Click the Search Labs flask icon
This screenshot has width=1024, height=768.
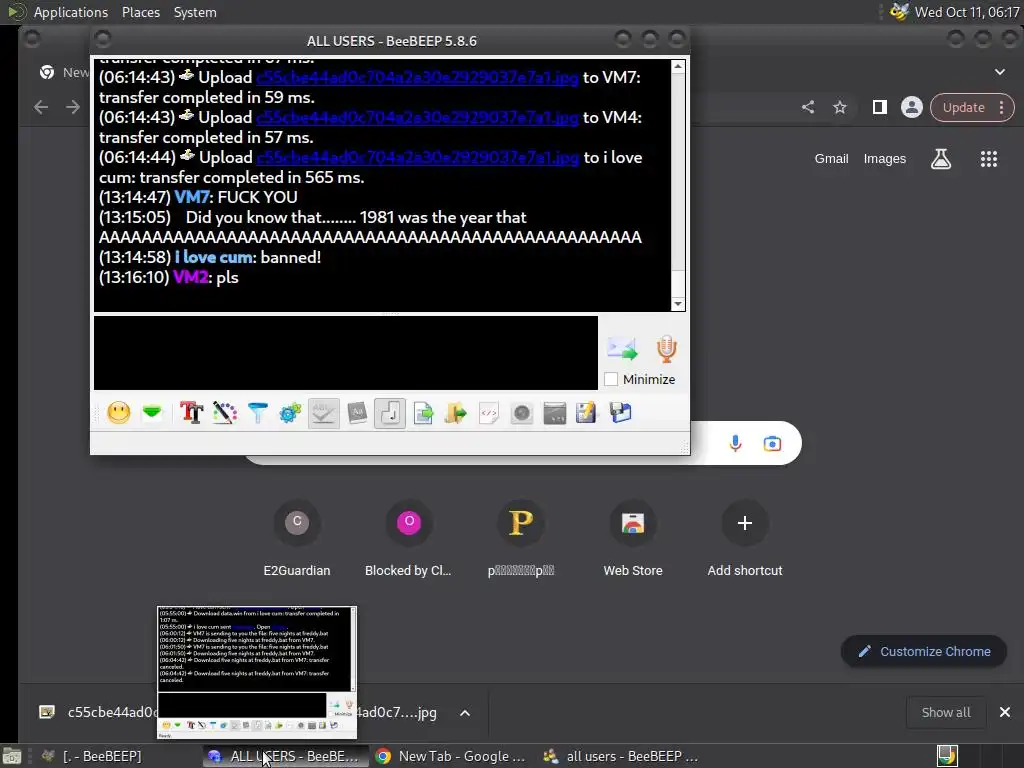point(941,159)
